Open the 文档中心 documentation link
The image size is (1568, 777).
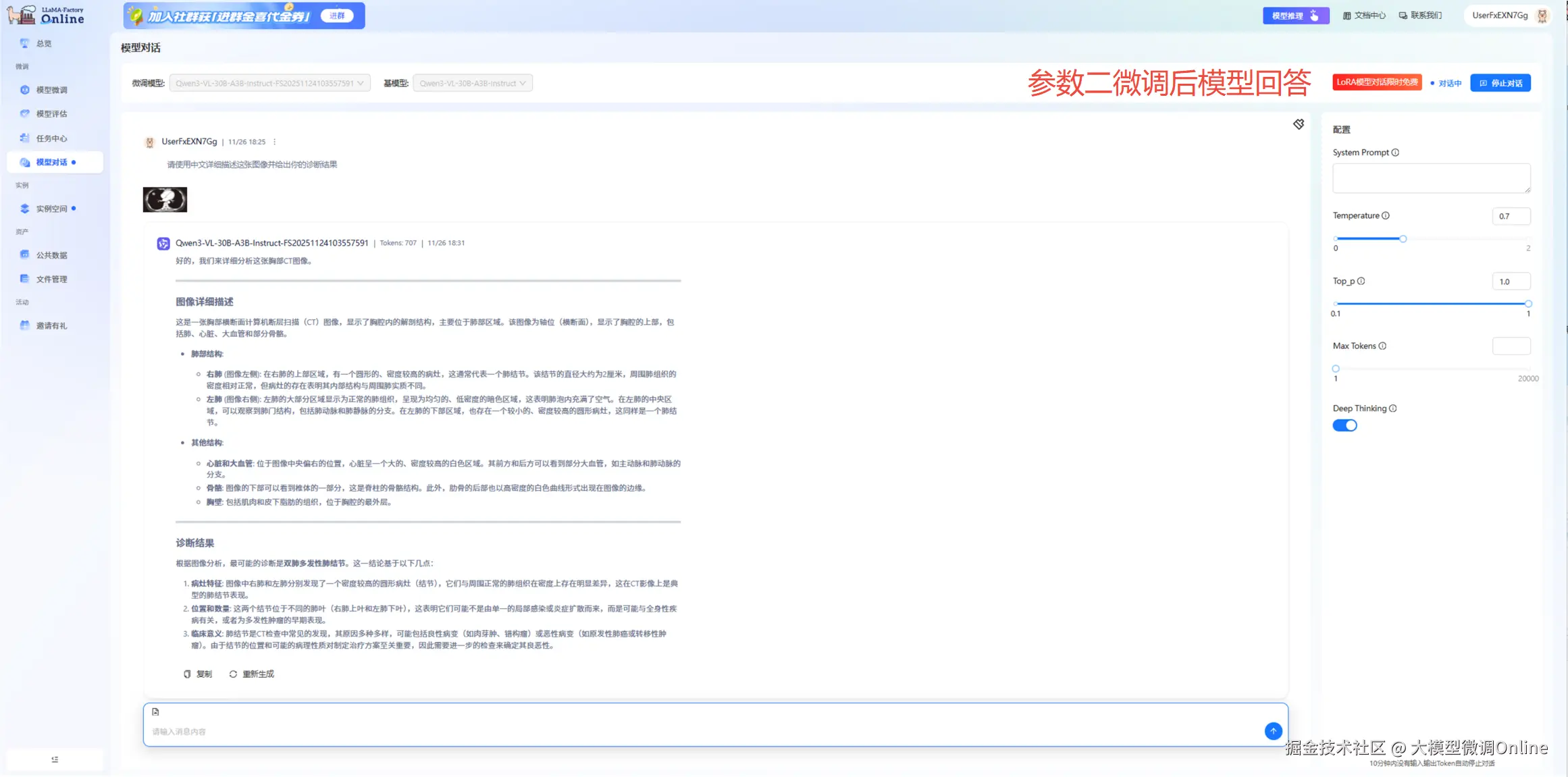[1363, 16]
